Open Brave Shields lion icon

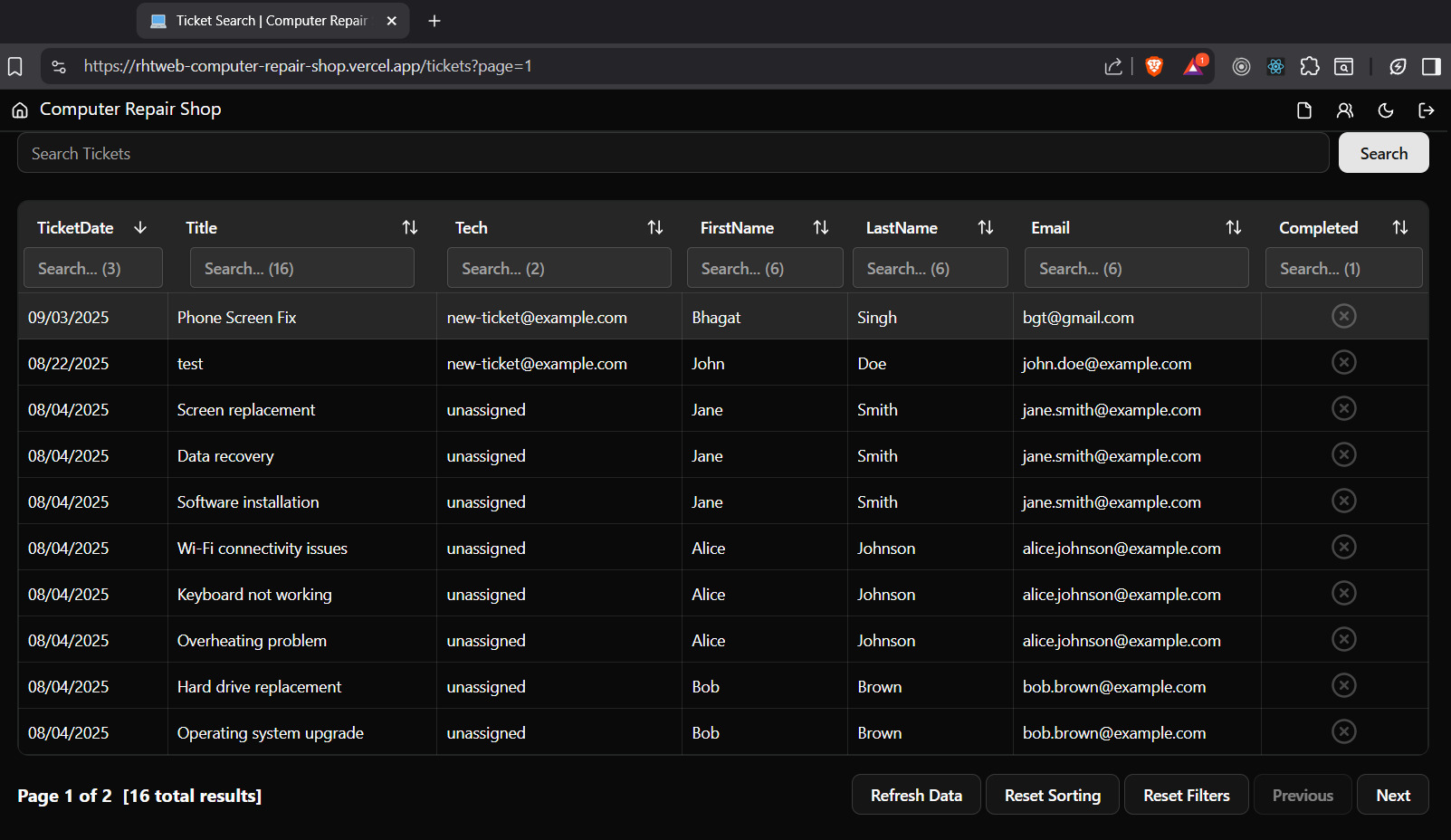1154,66
